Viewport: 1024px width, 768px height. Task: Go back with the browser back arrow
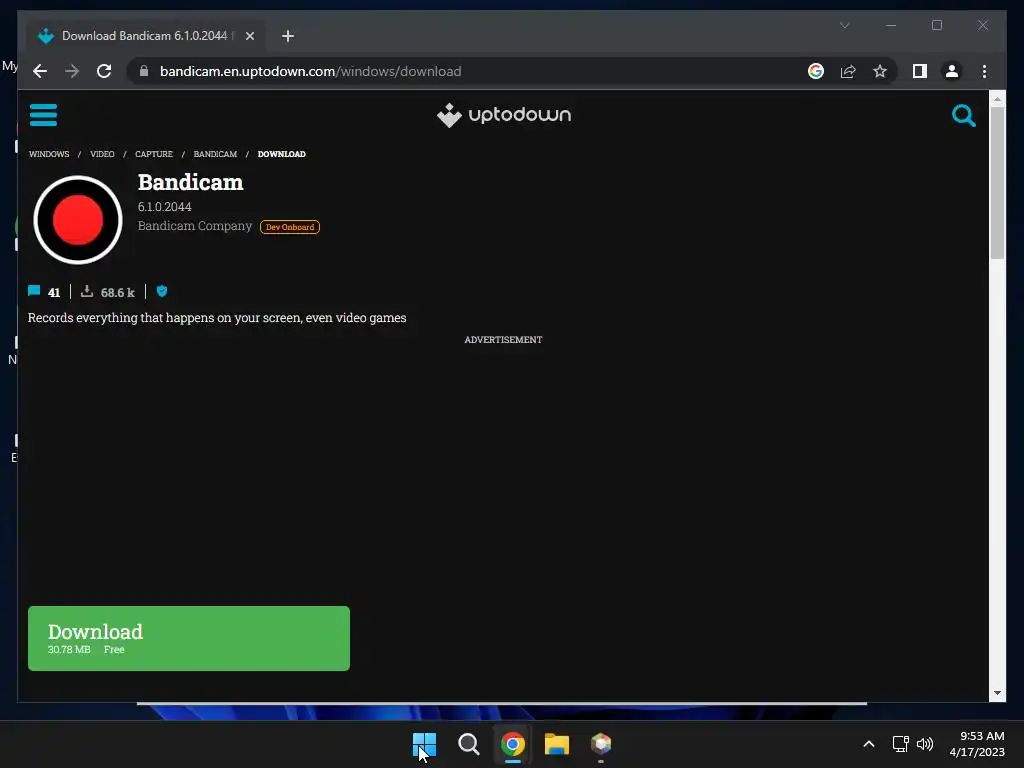pyautogui.click(x=40, y=71)
